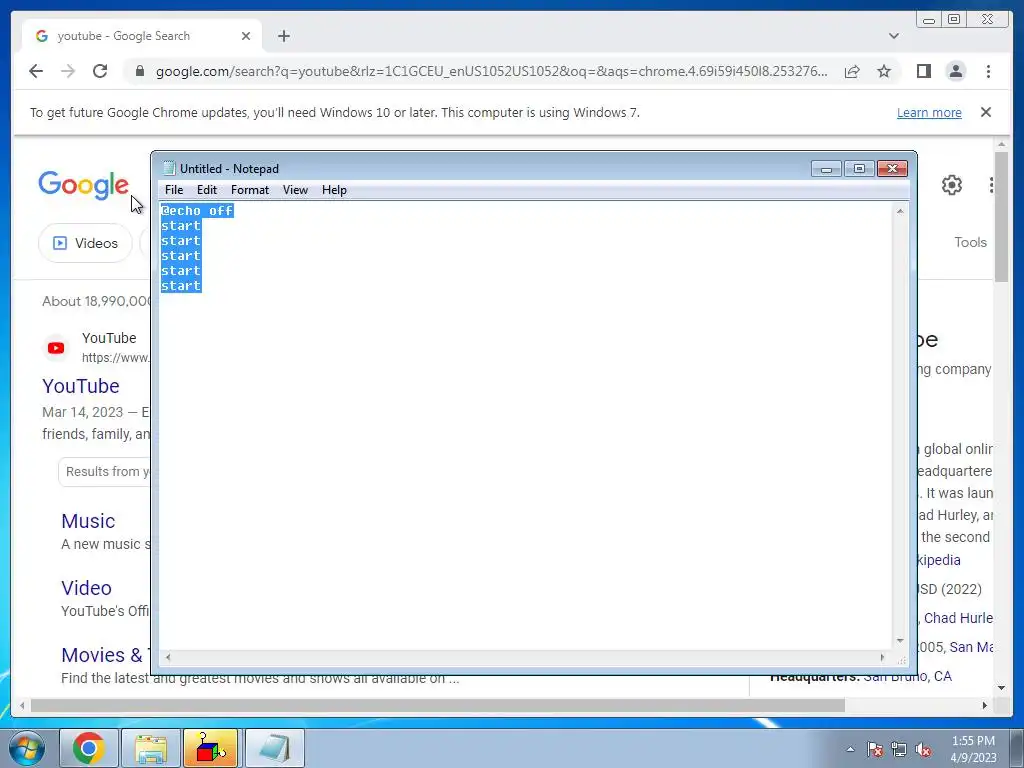Image resolution: width=1024 pixels, height=768 pixels.
Task: Dismiss the Windows 7 update notice
Action: pos(985,112)
